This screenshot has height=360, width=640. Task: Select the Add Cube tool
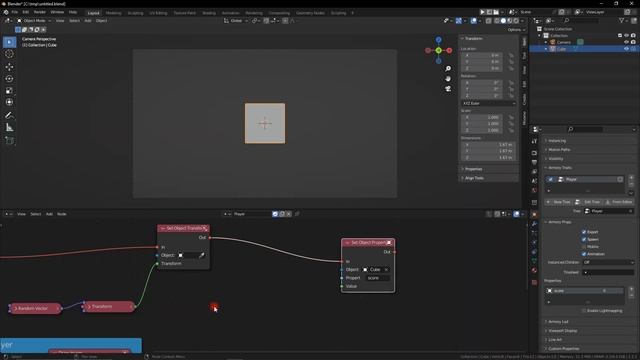(9, 141)
